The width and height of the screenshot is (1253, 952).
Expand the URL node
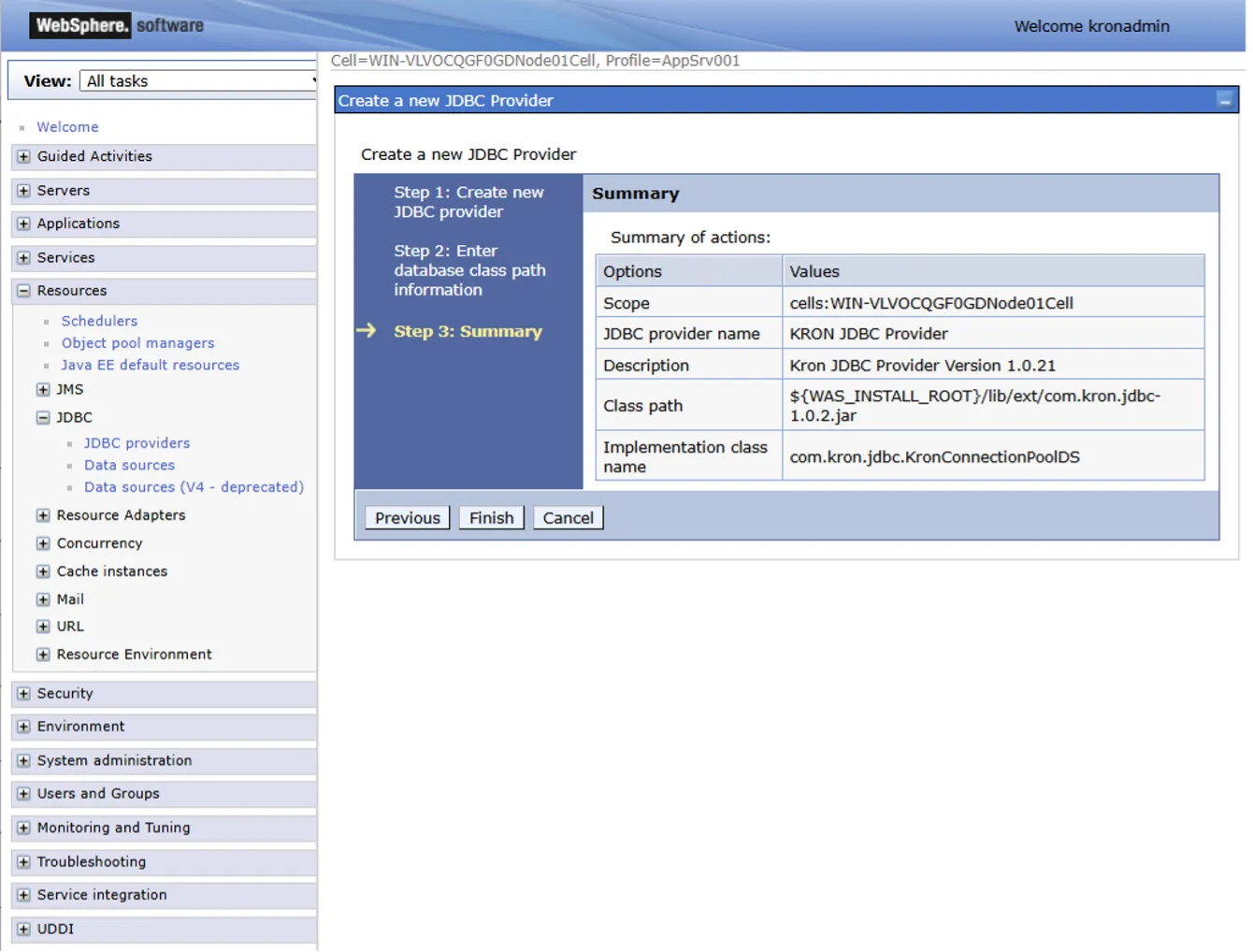pyautogui.click(x=43, y=627)
